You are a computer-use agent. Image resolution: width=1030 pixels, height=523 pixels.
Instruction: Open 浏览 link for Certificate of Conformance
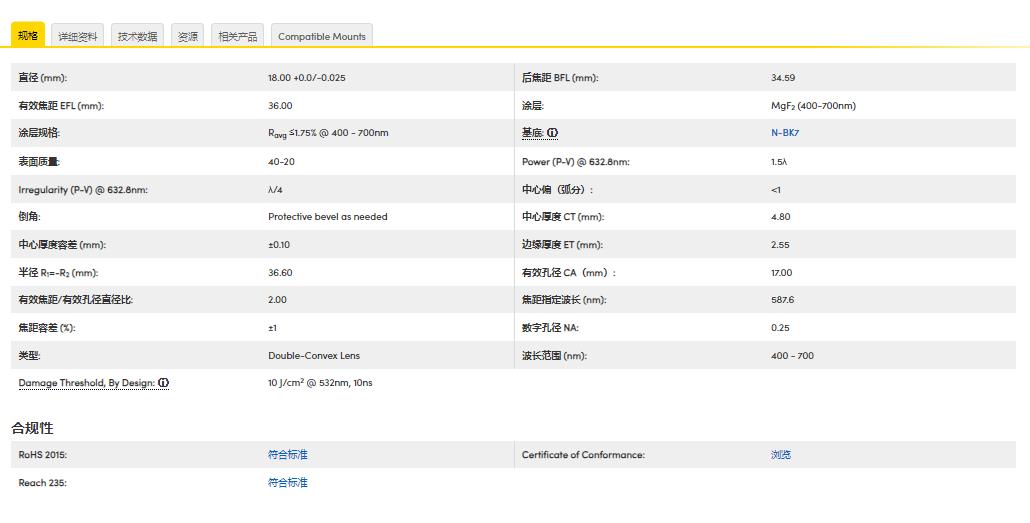(781, 455)
